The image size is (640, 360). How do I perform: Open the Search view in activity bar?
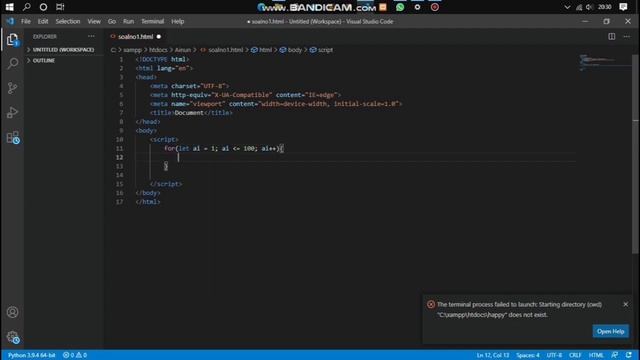(13, 63)
